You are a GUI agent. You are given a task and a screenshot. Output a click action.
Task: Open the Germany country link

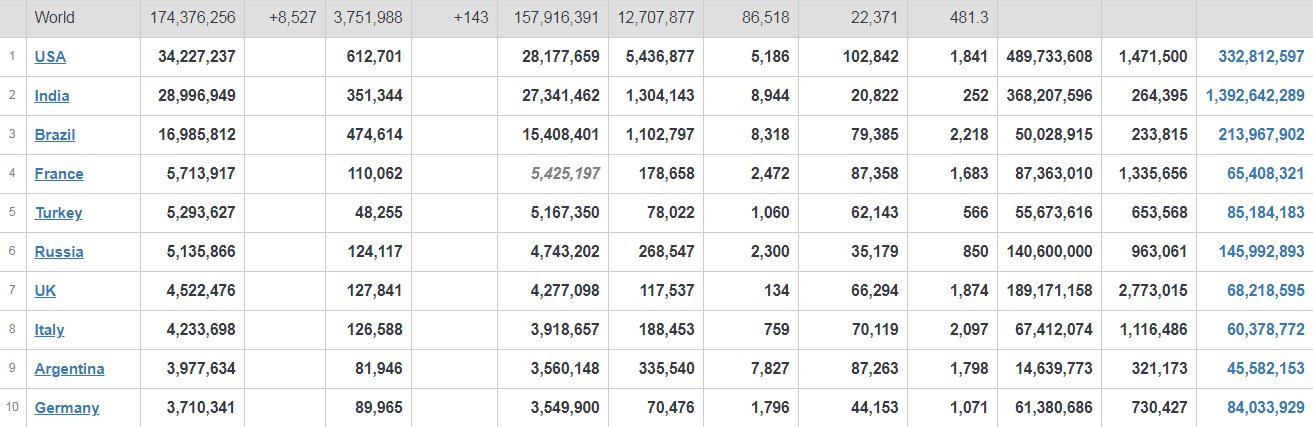67,408
